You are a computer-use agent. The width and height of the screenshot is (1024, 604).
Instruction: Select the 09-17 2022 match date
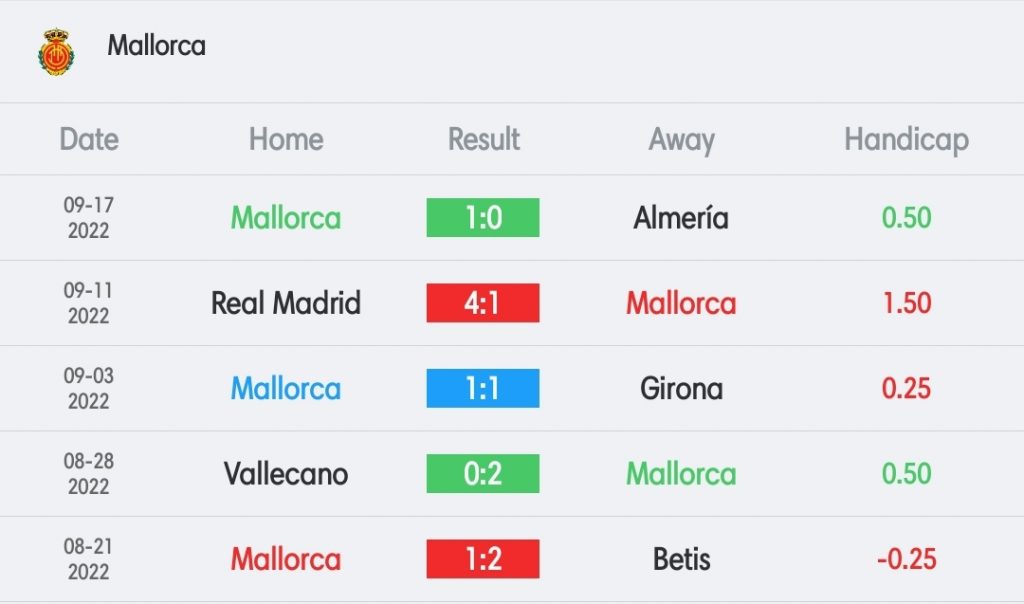88,217
